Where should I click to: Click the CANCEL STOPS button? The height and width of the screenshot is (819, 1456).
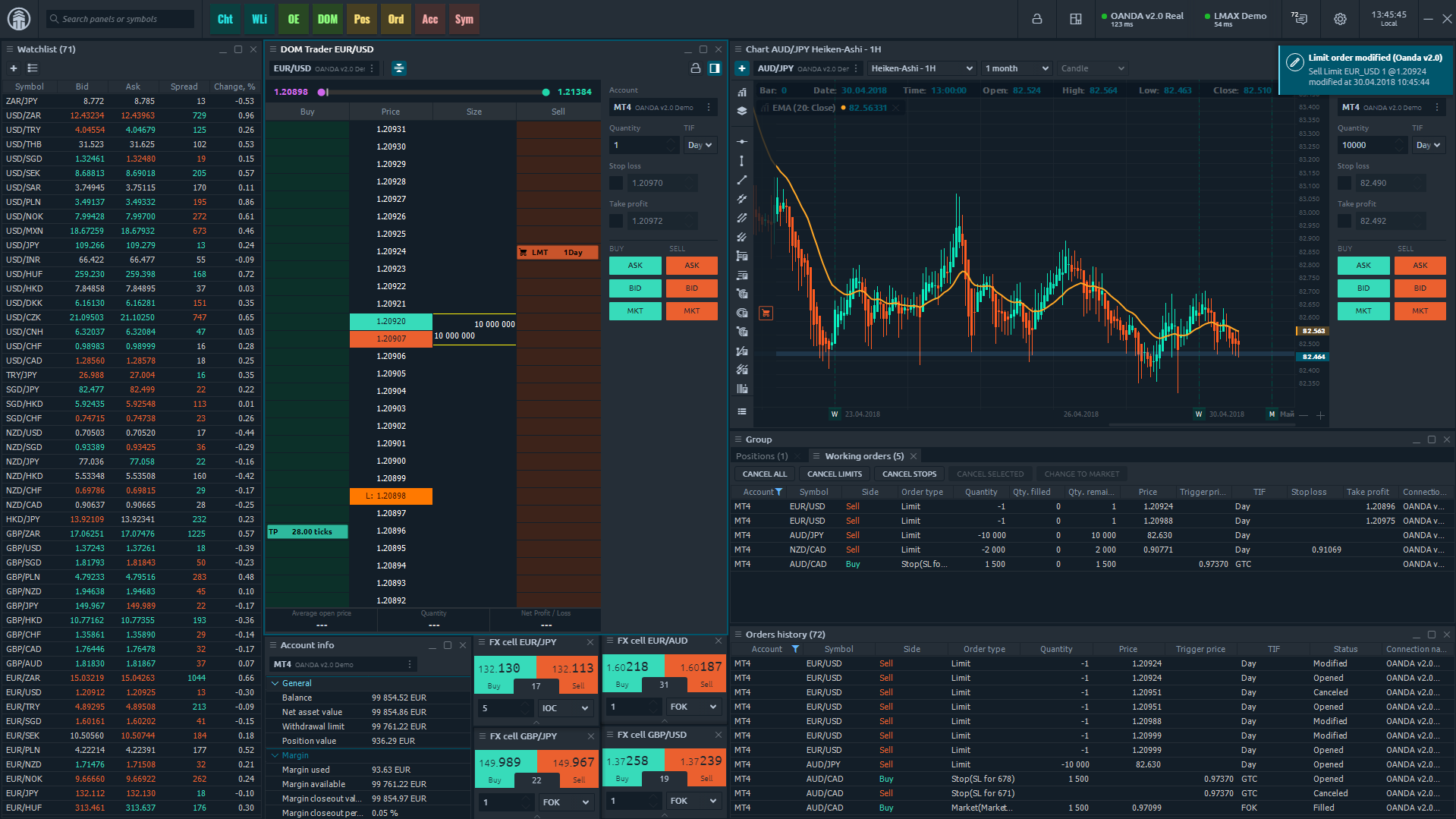pos(909,474)
